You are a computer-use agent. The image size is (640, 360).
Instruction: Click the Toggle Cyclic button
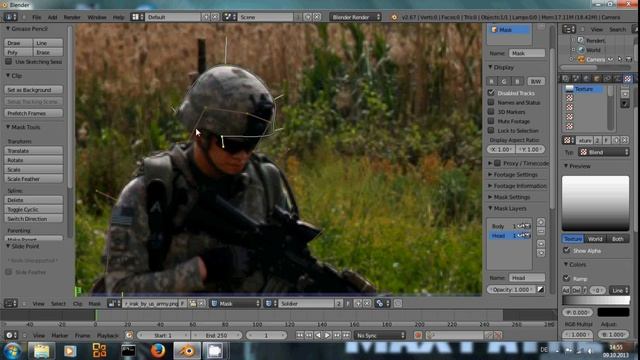coord(33,209)
